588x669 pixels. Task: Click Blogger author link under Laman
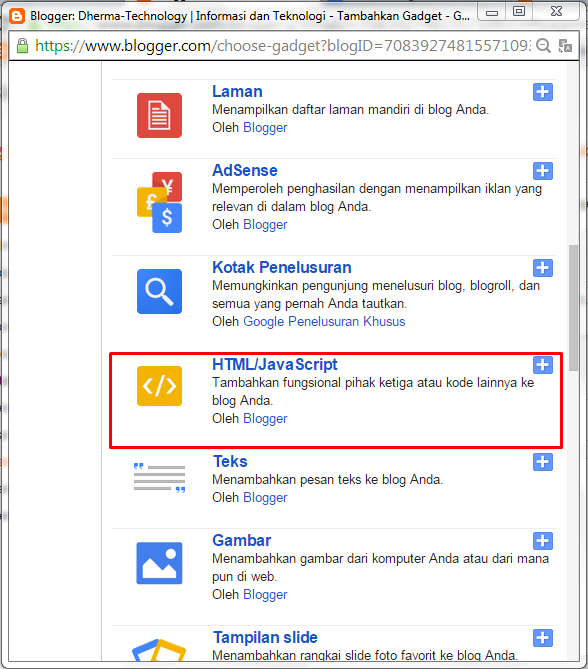[265, 128]
